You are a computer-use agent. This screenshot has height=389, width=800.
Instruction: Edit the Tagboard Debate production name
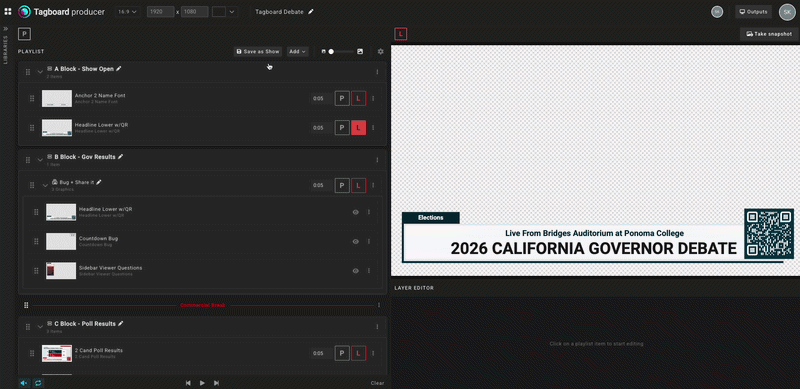coord(311,11)
